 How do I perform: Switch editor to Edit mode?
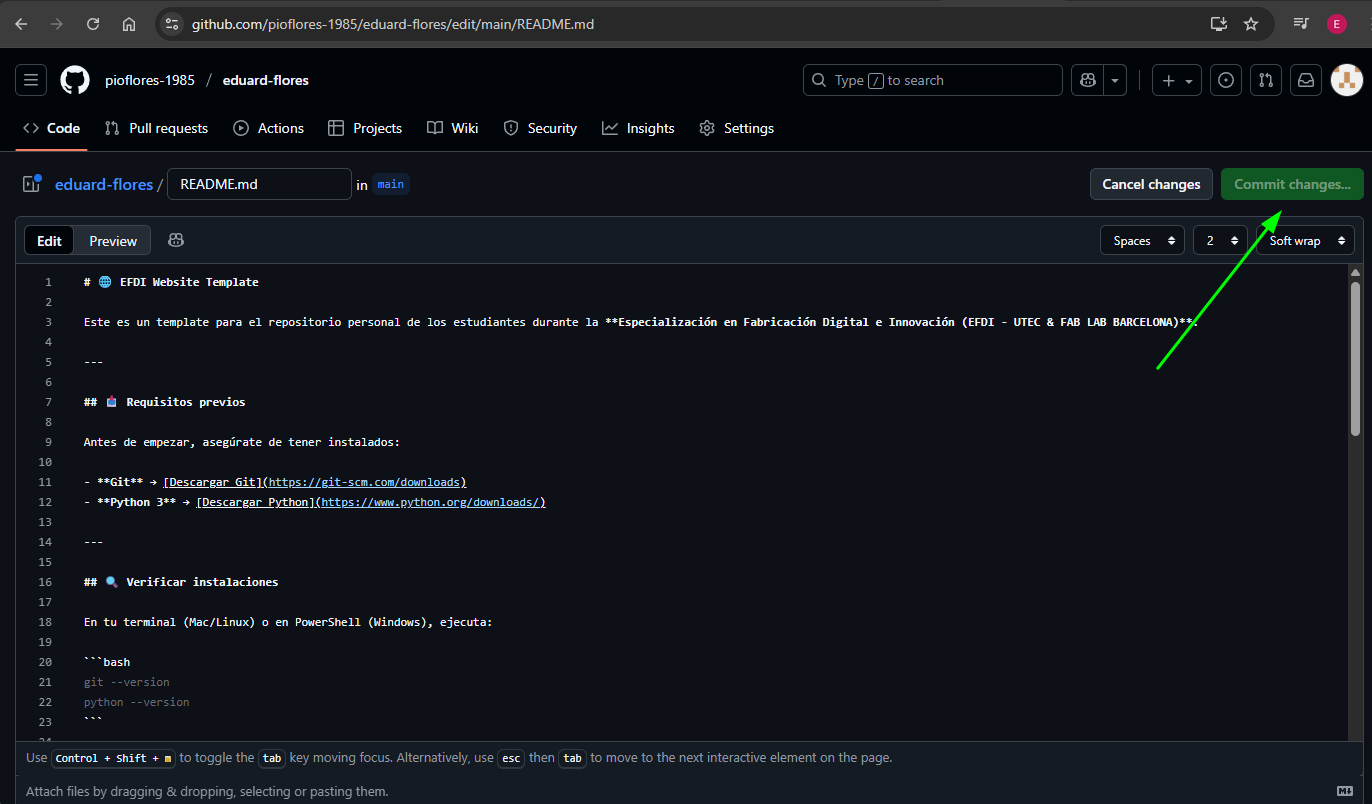49,241
